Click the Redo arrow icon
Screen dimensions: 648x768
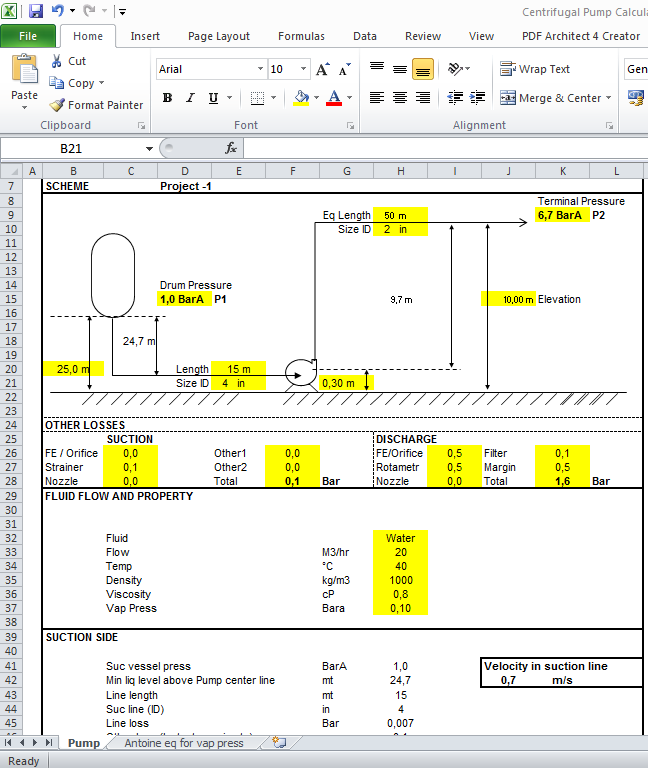89,10
